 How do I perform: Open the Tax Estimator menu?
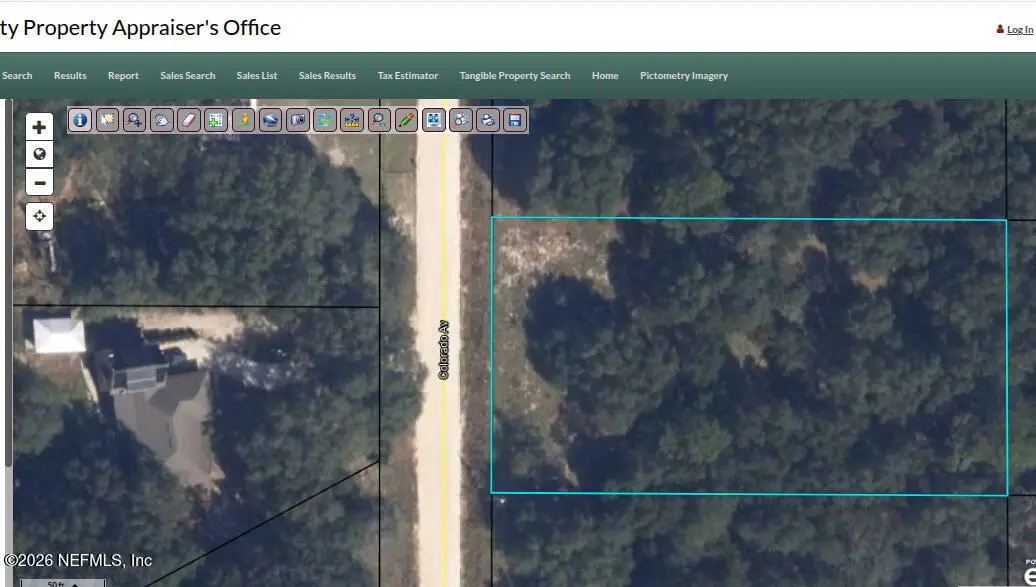tap(408, 75)
